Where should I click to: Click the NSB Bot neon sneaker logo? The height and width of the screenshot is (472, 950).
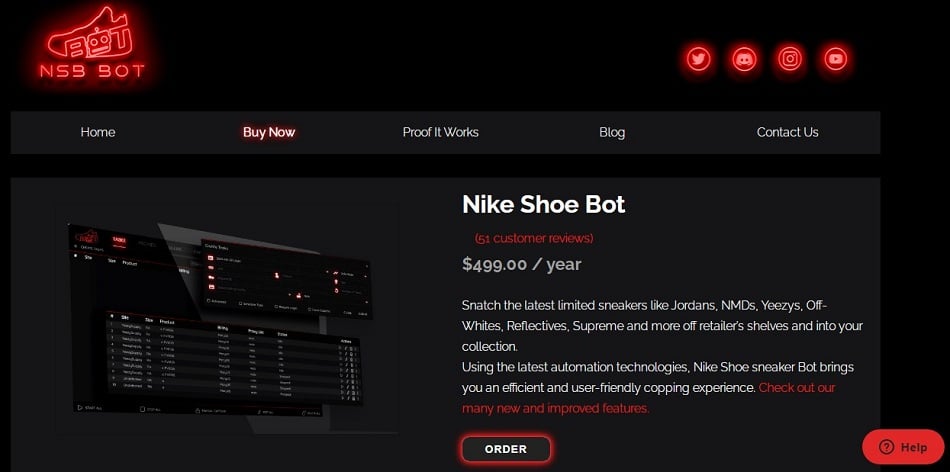coord(92,44)
